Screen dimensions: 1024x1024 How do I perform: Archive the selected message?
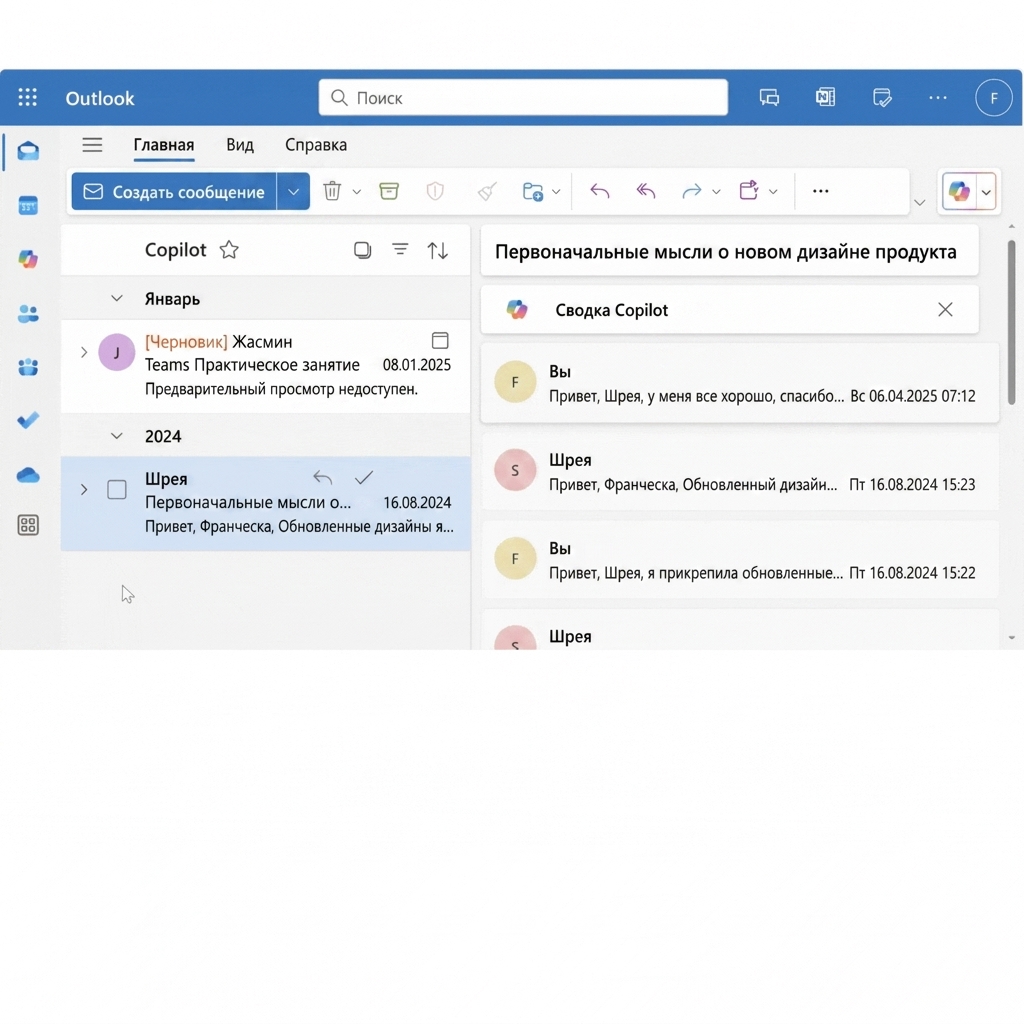point(389,191)
